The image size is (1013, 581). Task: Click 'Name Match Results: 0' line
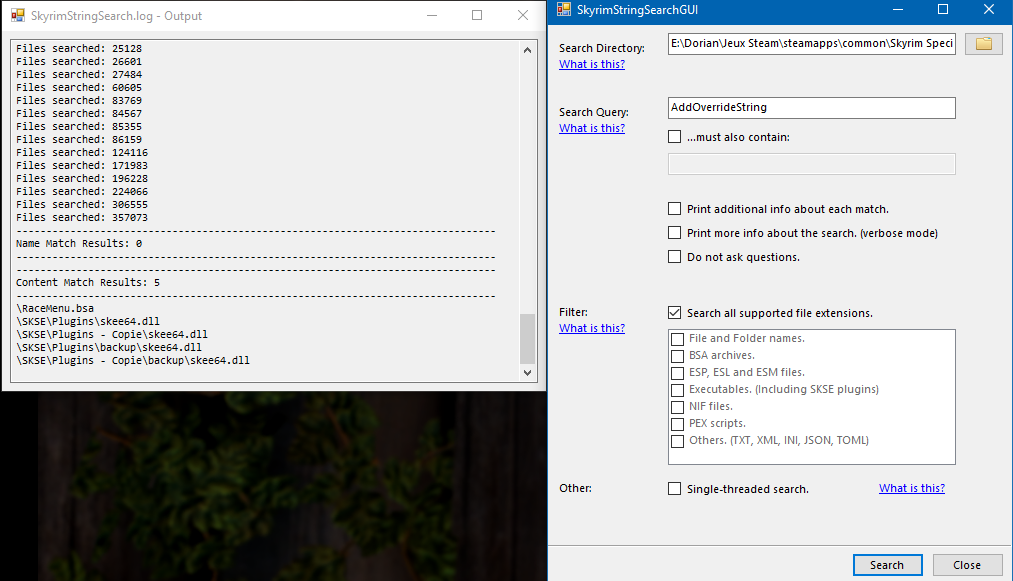click(79, 244)
